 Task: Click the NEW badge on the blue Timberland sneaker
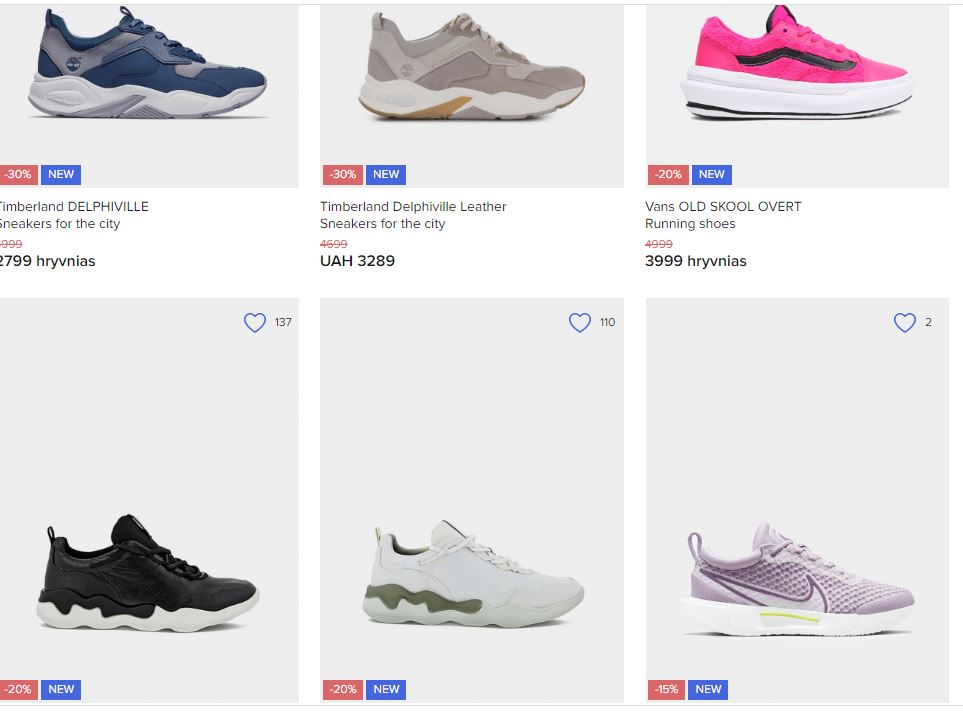coord(61,174)
